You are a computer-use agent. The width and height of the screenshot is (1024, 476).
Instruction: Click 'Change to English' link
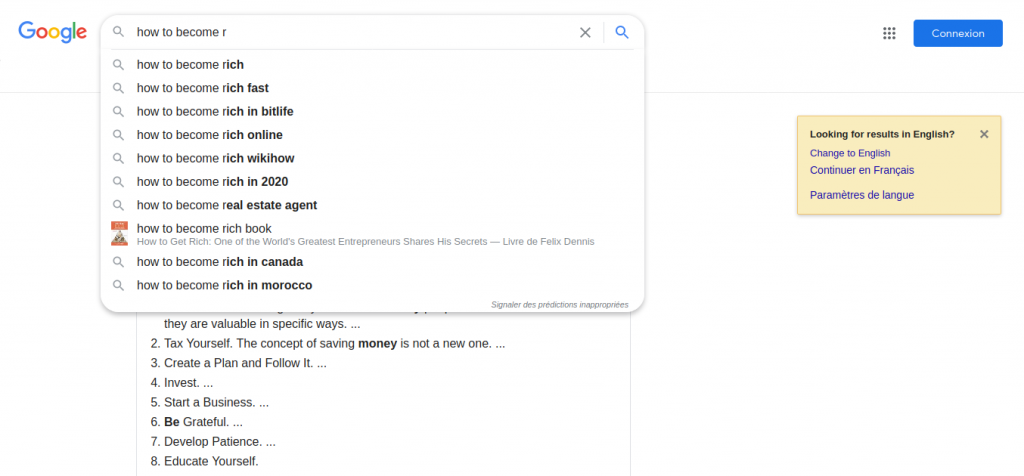pyautogui.click(x=850, y=153)
